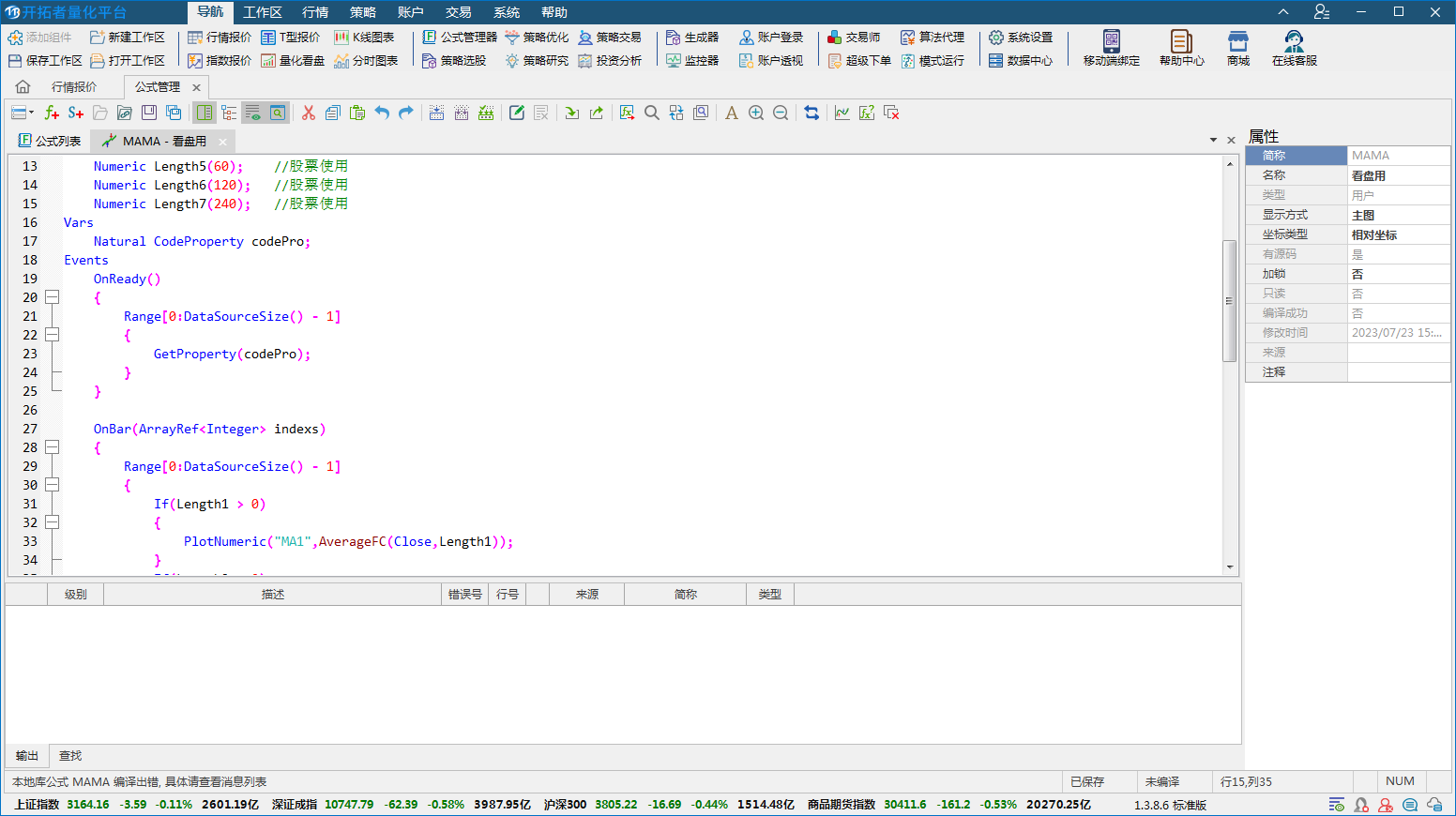Click the chat message icon in status bar
This screenshot has height=816, width=1456.
tap(1410, 805)
